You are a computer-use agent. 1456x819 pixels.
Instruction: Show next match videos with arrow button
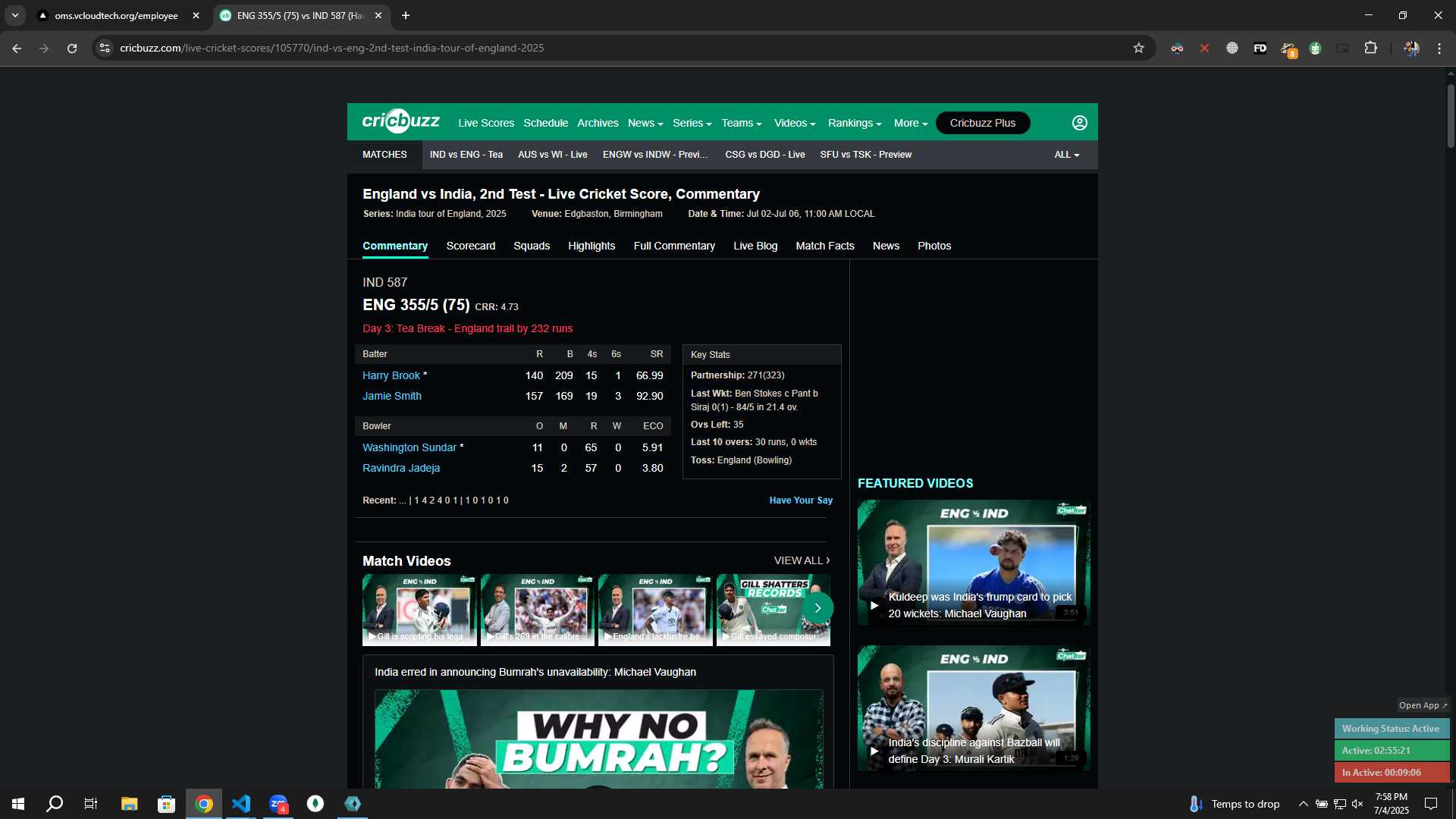(817, 608)
